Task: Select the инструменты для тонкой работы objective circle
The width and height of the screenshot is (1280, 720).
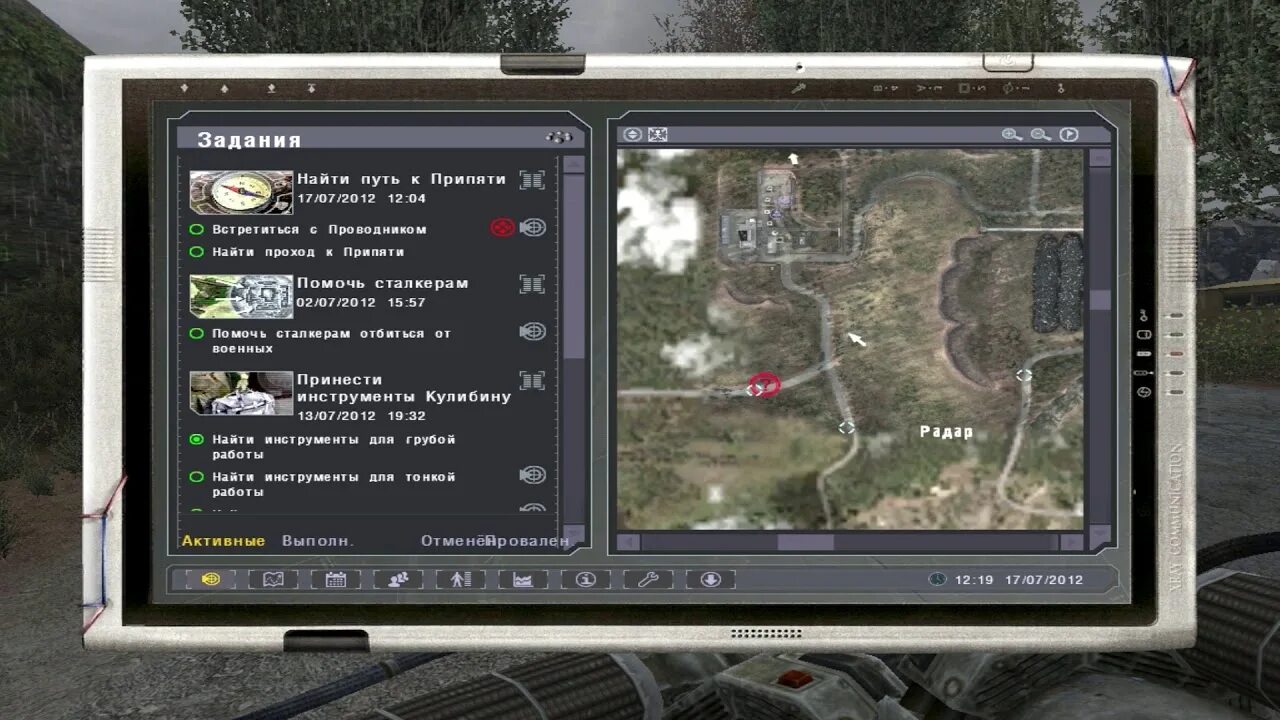Action: click(x=196, y=477)
